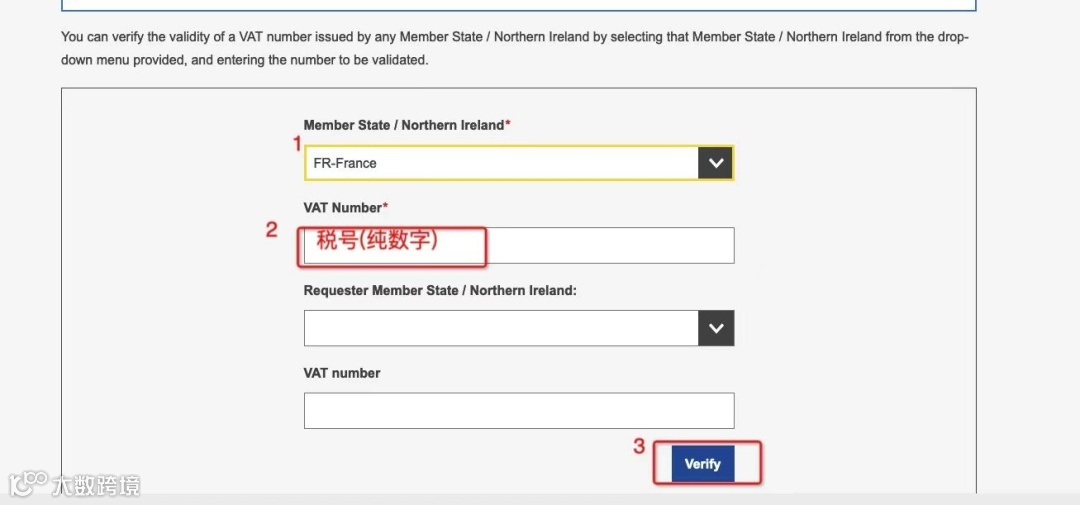Focus the requester VAT number input field

(519, 411)
